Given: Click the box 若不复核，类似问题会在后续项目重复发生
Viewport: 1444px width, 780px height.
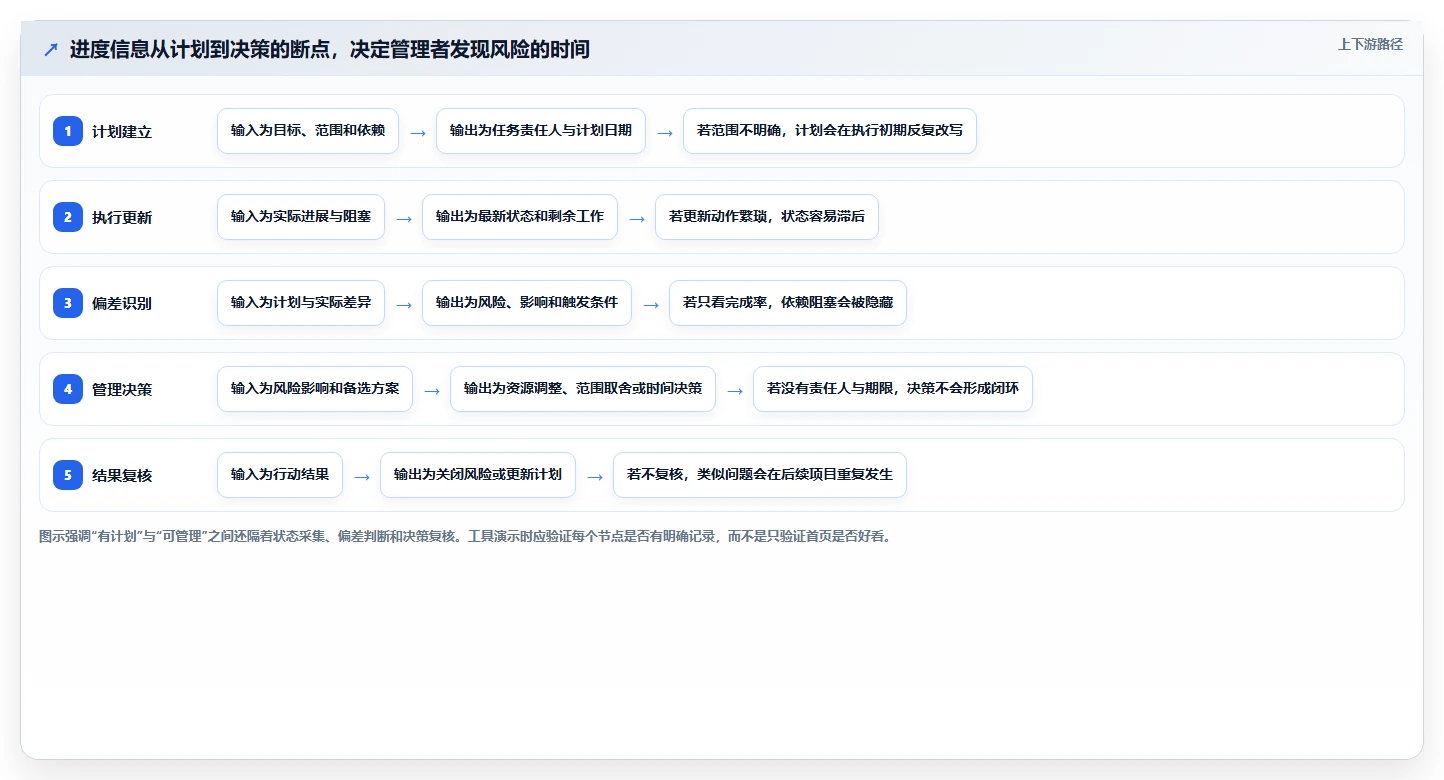Looking at the screenshot, I should point(760,475).
